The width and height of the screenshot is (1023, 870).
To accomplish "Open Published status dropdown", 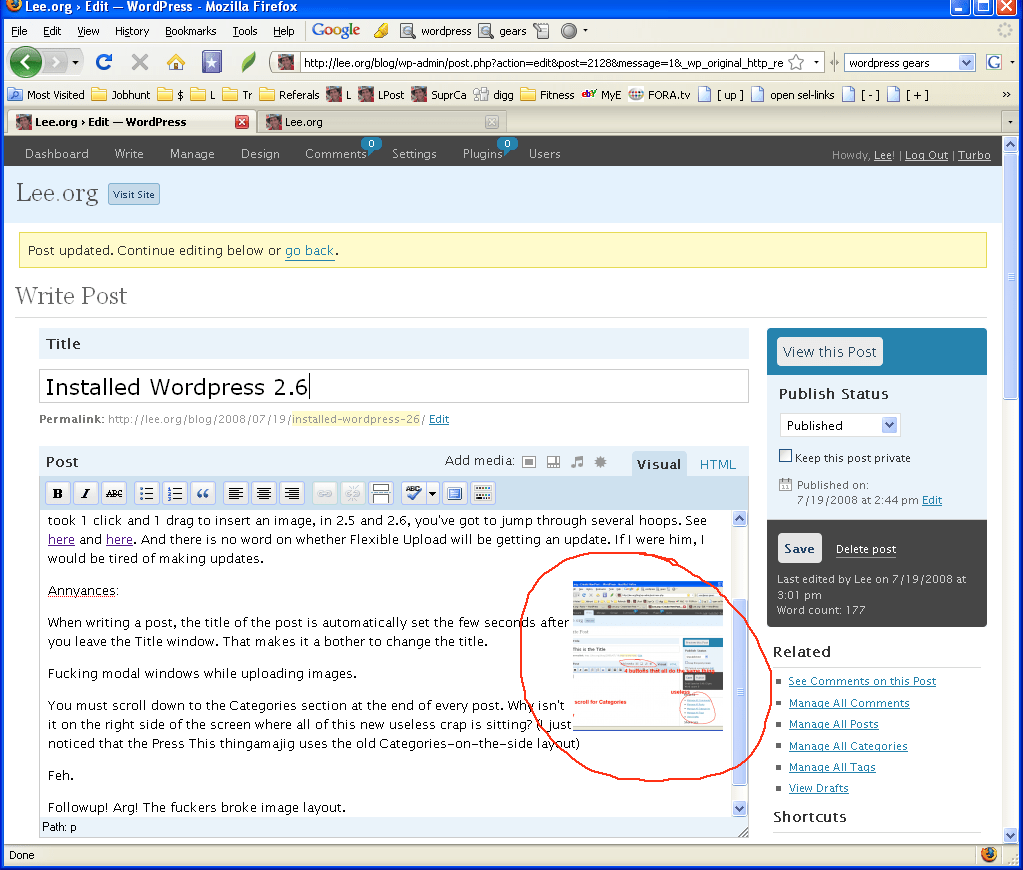I will 840,426.
